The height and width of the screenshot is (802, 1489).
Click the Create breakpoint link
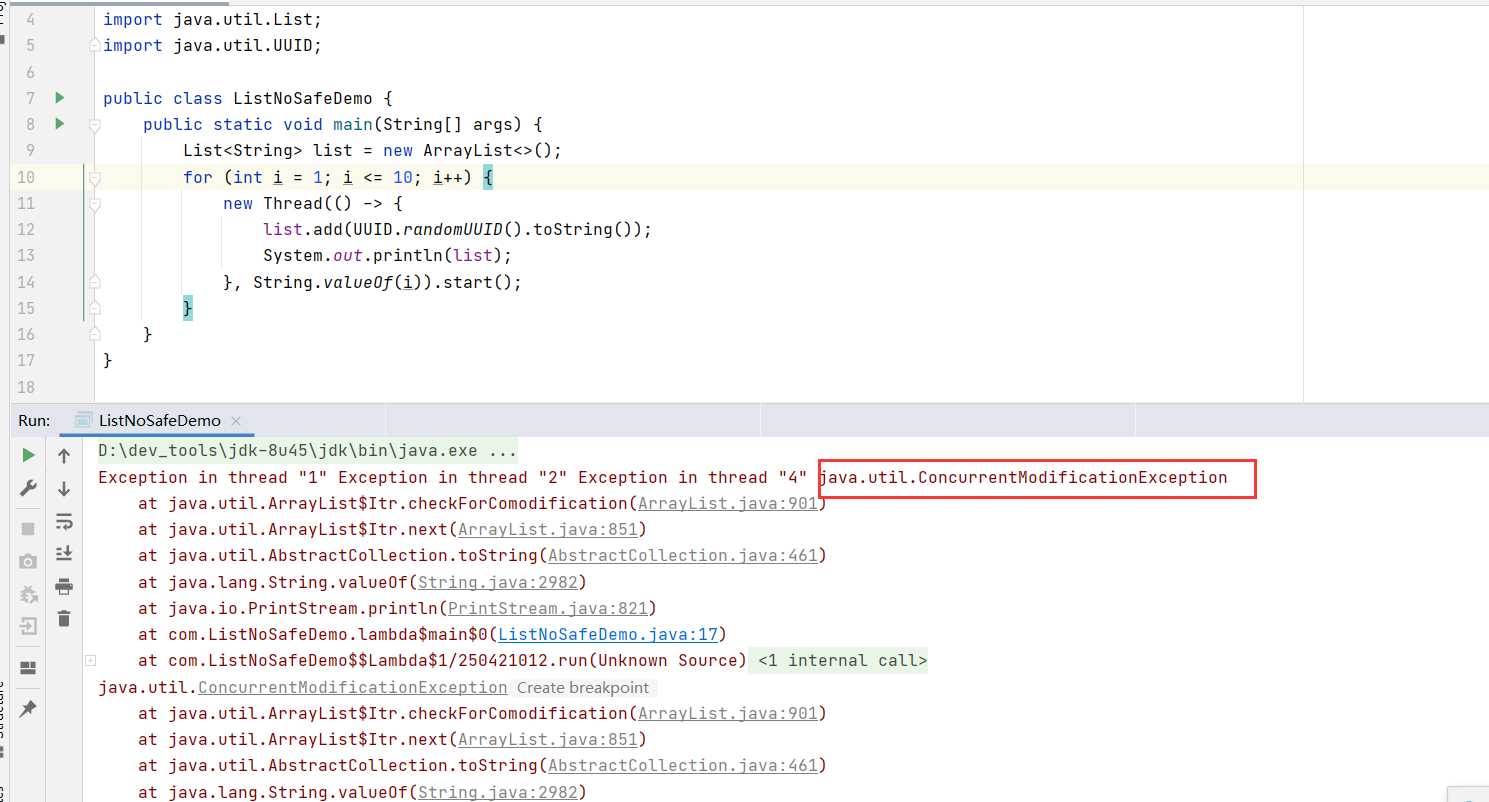point(583,687)
